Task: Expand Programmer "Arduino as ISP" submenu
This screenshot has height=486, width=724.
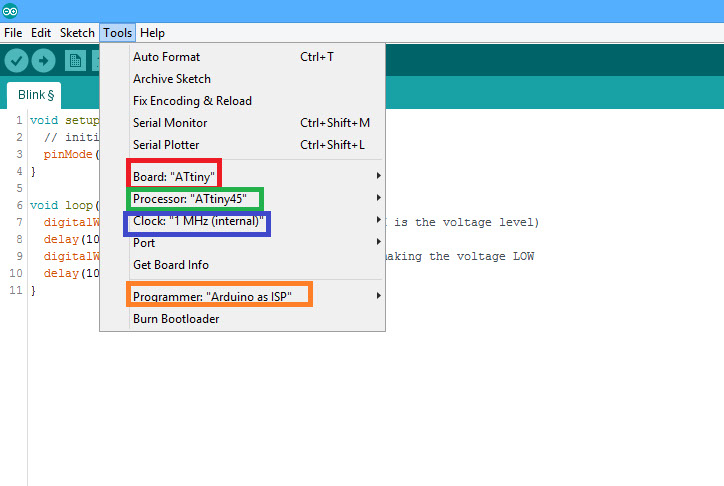Action: click(x=242, y=296)
